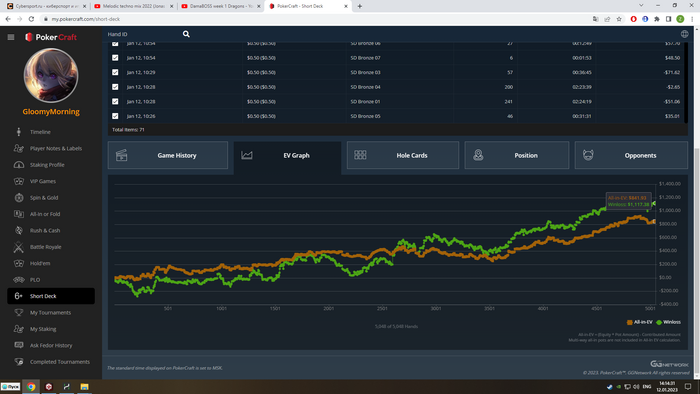The height and width of the screenshot is (394, 700).
Task: Toggle the All-in-EV orange legend swatch
Action: [x=629, y=322]
